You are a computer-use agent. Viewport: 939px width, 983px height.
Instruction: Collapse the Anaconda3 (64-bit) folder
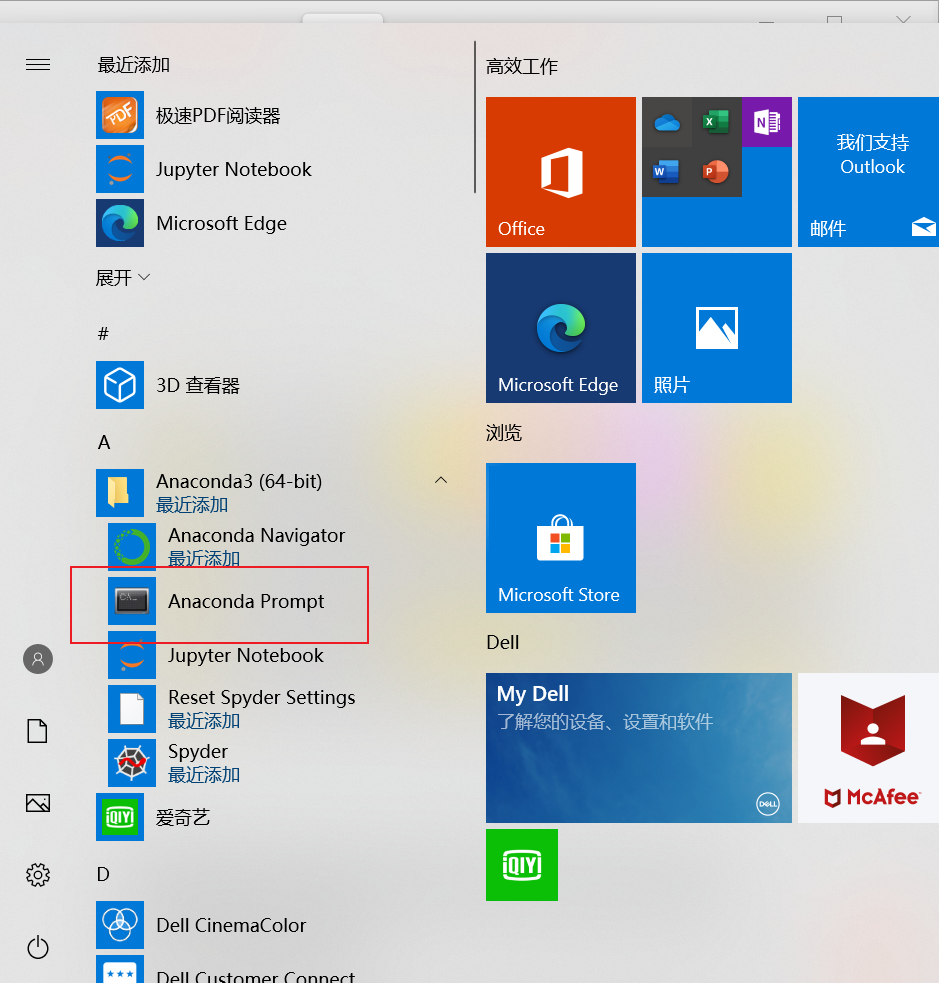(x=273, y=493)
